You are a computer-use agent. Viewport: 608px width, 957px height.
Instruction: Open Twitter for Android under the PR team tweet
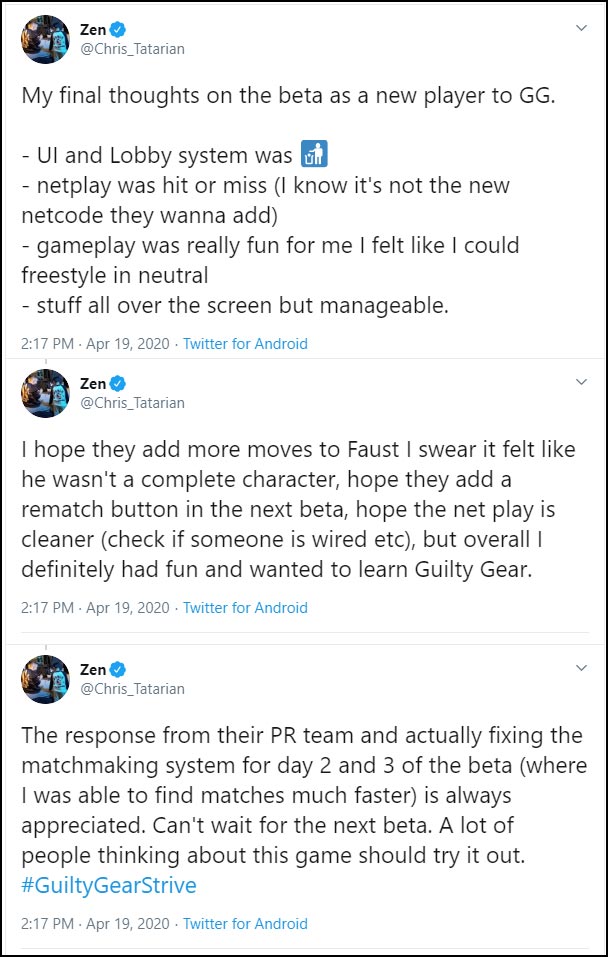245,924
